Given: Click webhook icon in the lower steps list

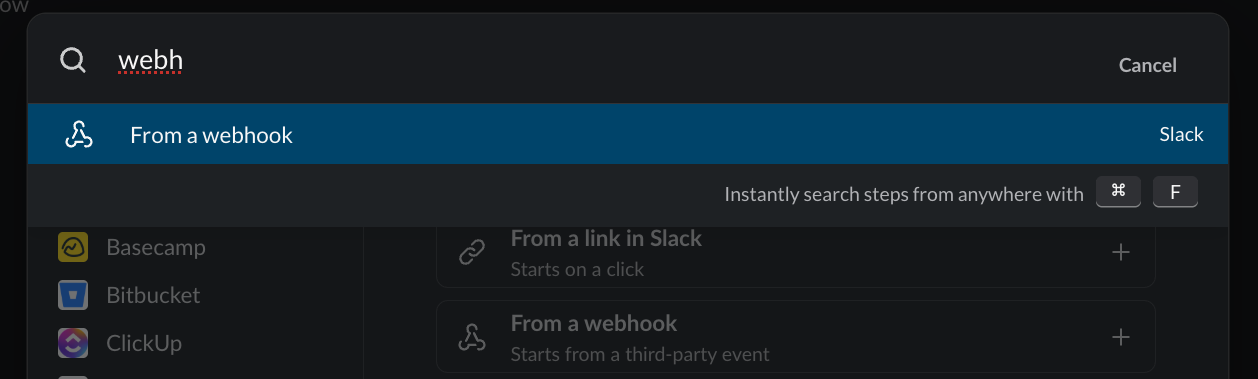Looking at the screenshot, I should (x=472, y=338).
